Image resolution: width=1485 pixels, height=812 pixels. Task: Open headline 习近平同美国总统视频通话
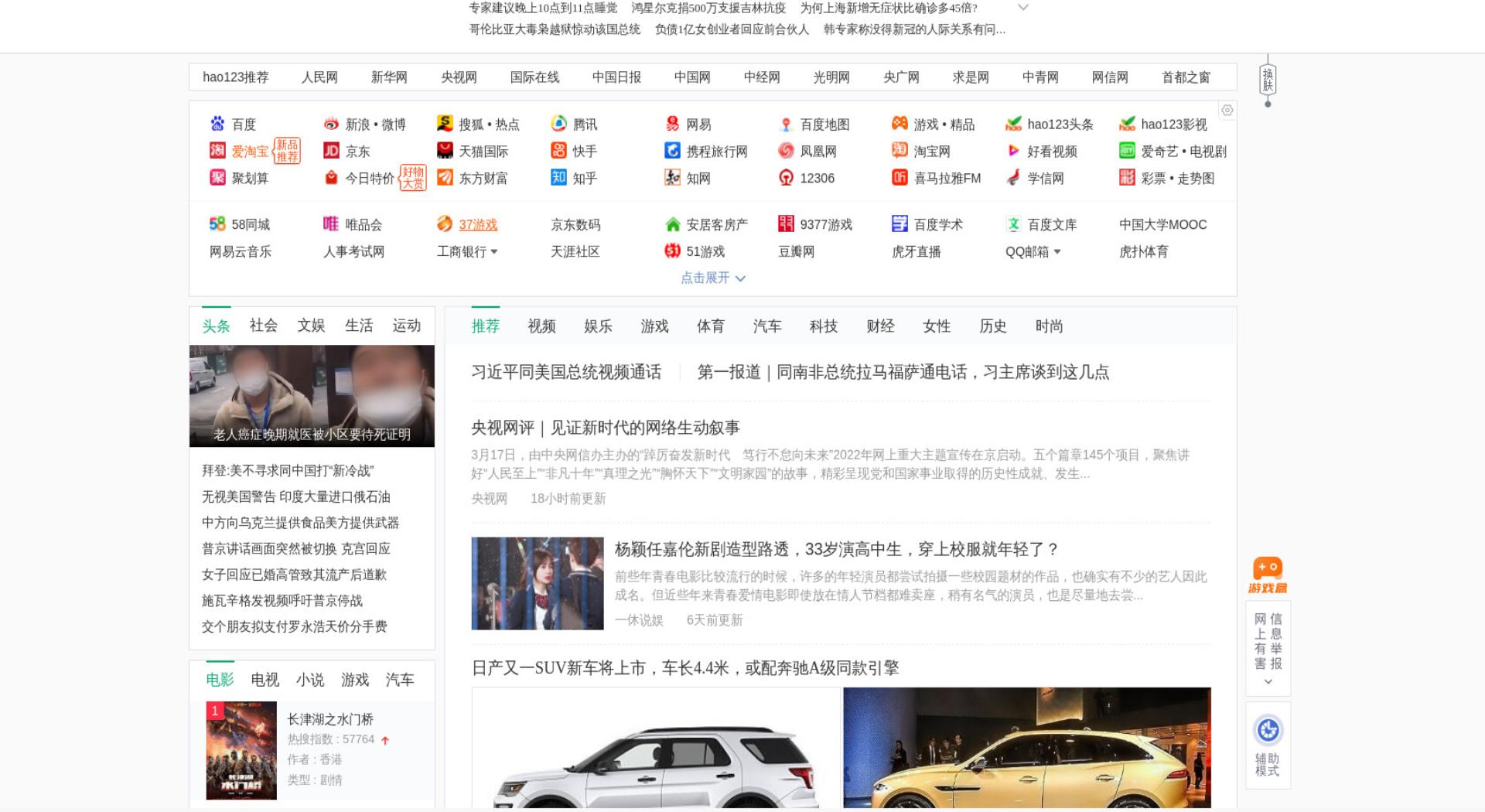(x=566, y=372)
